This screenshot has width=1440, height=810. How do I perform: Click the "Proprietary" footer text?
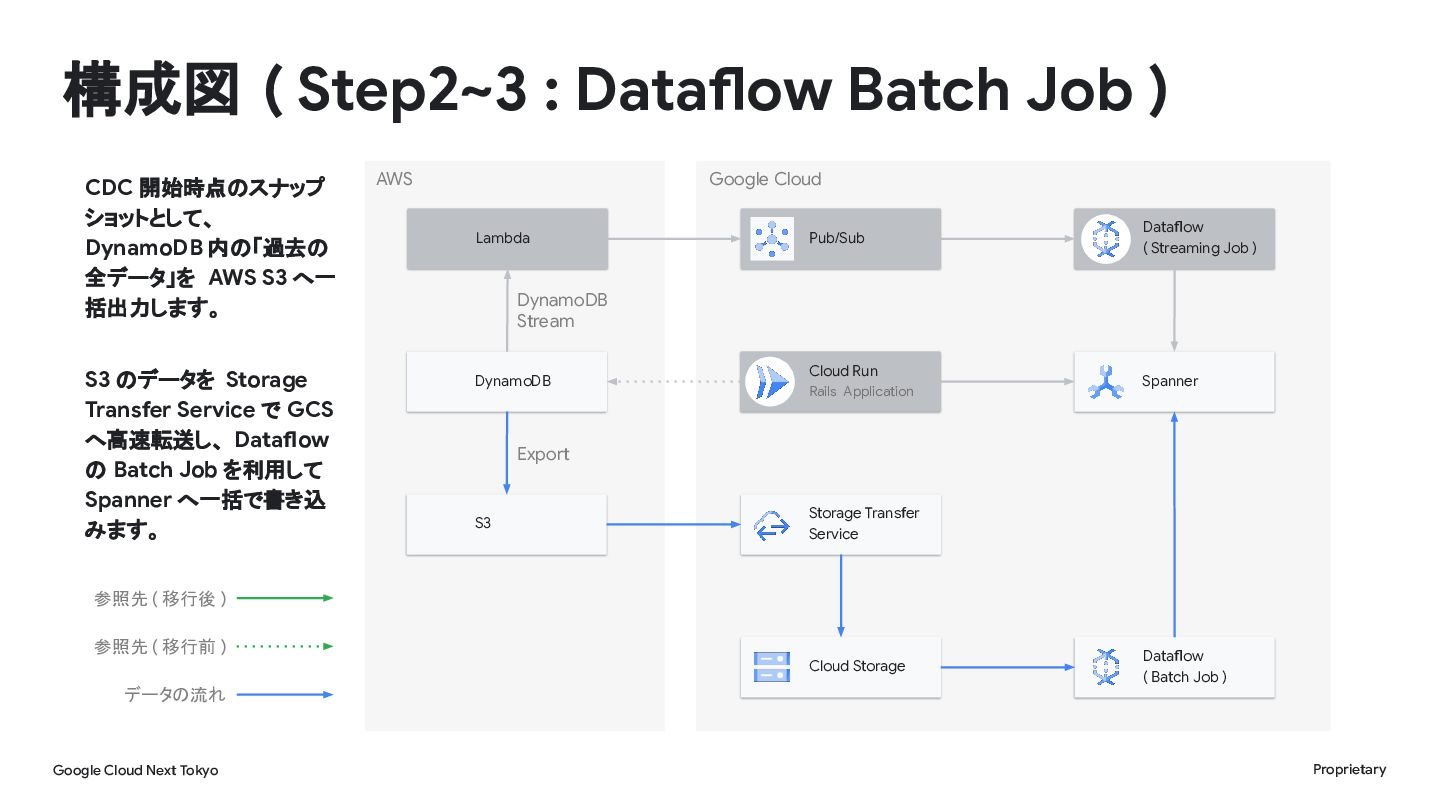(x=1350, y=769)
